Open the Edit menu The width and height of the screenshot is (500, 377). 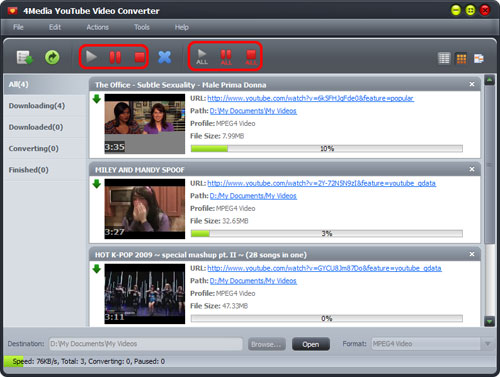click(x=55, y=27)
